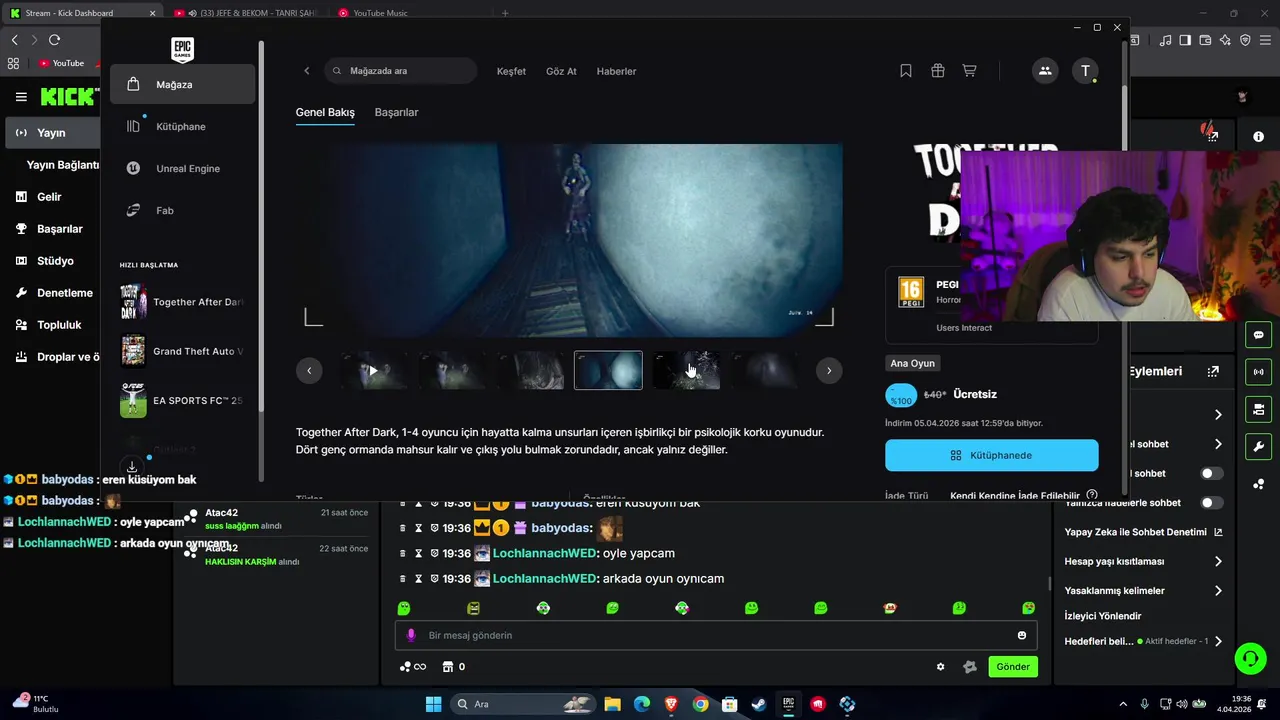Open the Epic friends list icon
Image resolution: width=1280 pixels, height=720 pixels.
(1045, 71)
